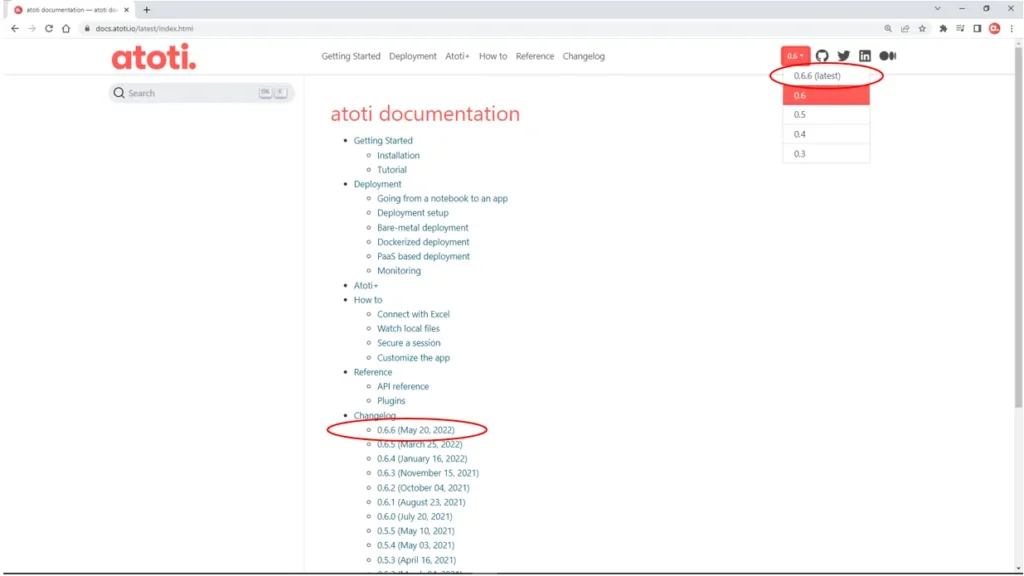Open the Secure a session link
Image resolution: width=1024 pixels, height=576 pixels.
[x=409, y=343]
